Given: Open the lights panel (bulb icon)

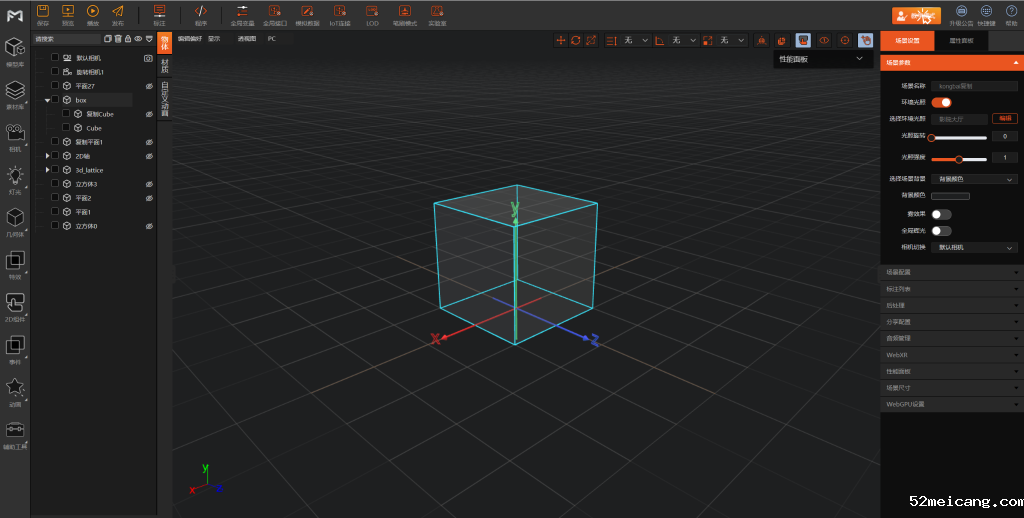Looking at the screenshot, I should coord(15,176).
